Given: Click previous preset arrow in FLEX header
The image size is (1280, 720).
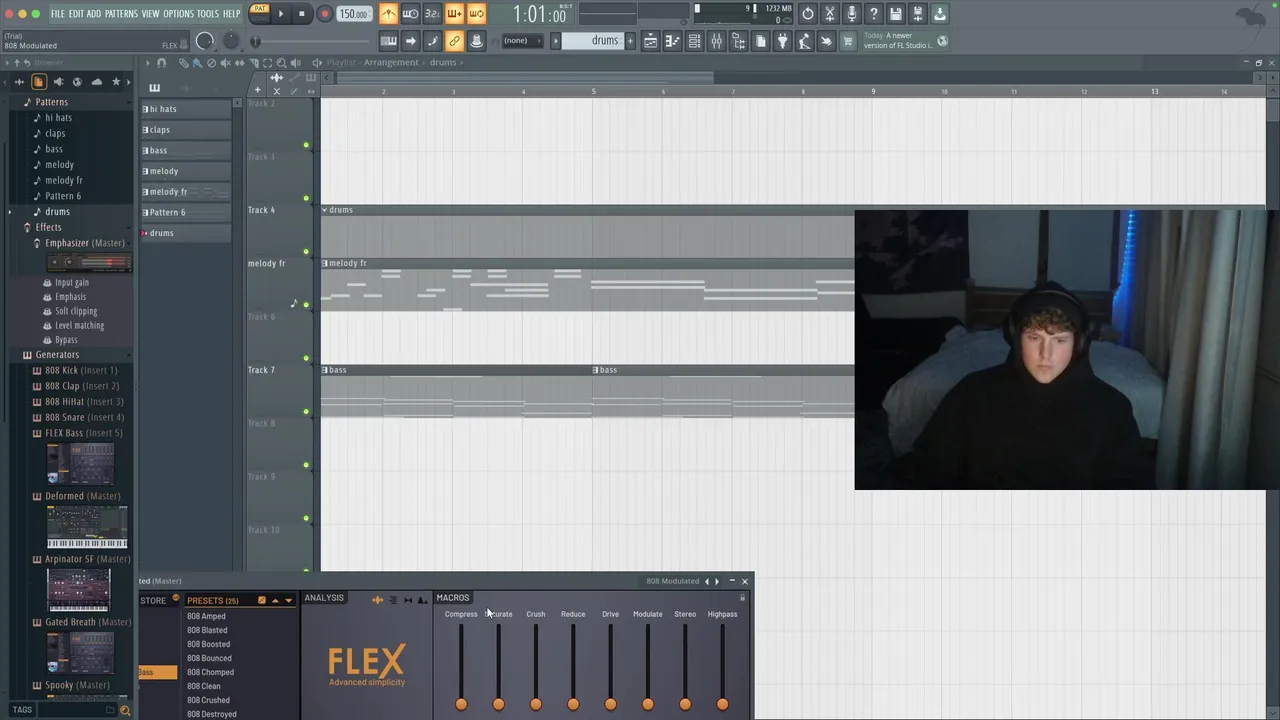Looking at the screenshot, I should click(x=707, y=581).
